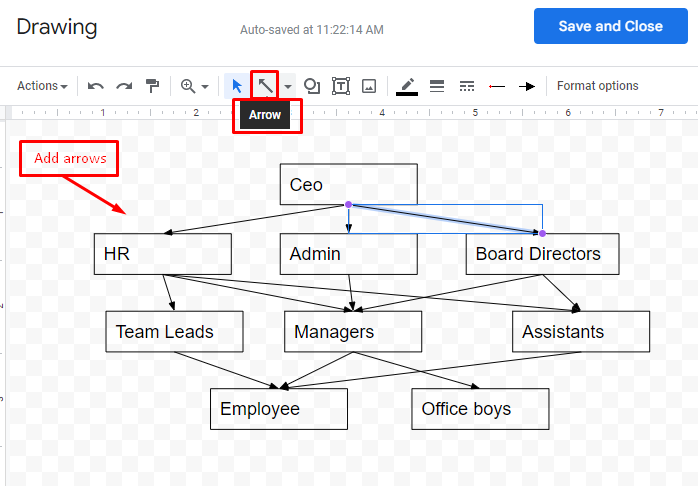
Task: Select the Managers box
Action: tap(353, 332)
